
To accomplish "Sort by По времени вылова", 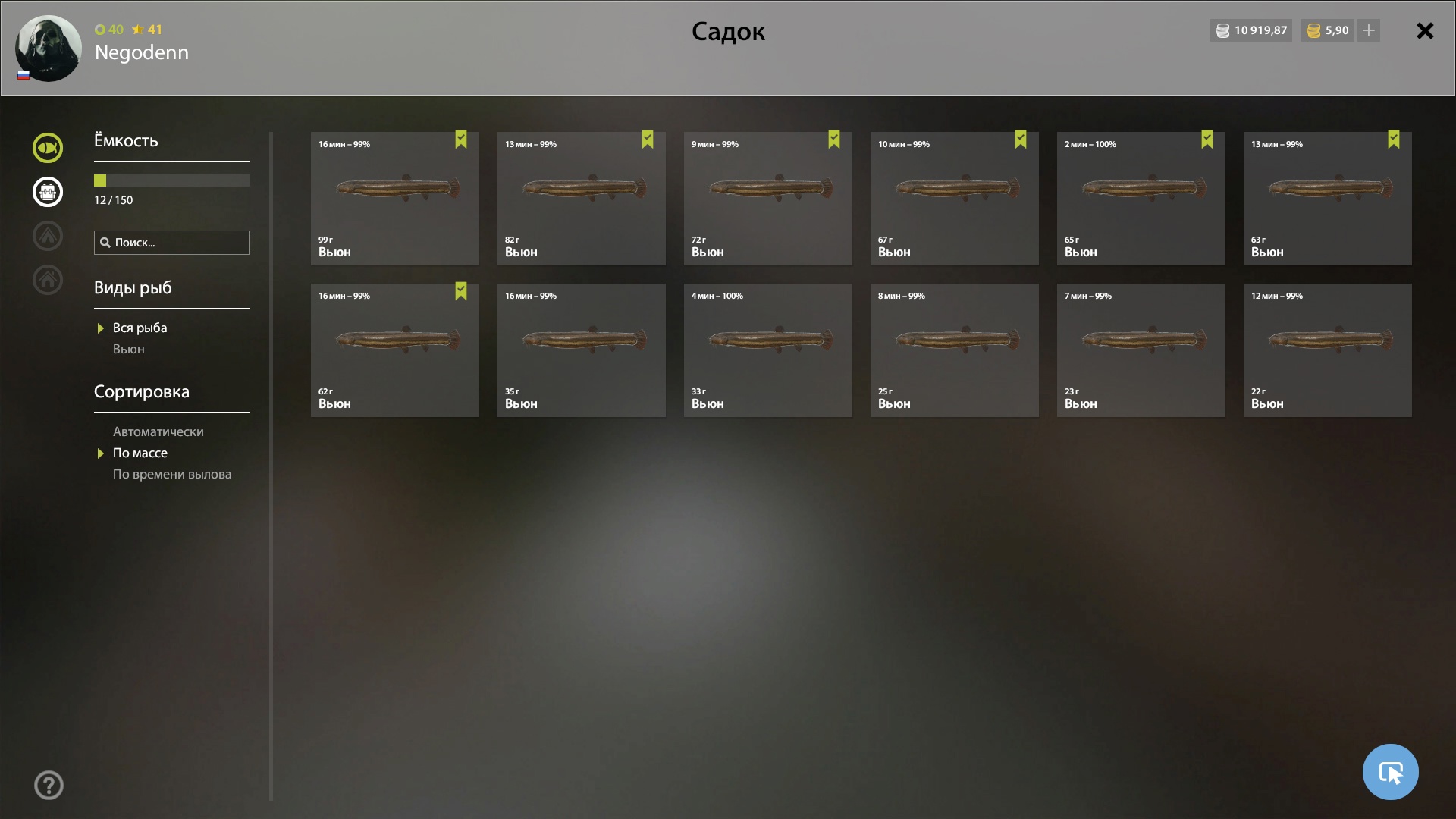I will click(x=172, y=474).
